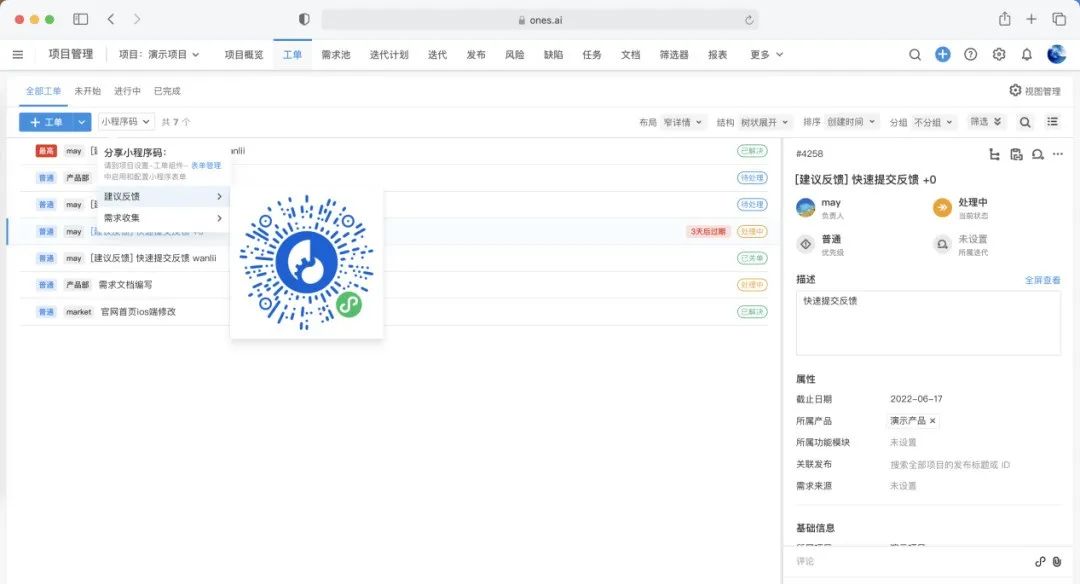Open the hamburger navigation menu
1080x584 pixels.
(x=17, y=54)
